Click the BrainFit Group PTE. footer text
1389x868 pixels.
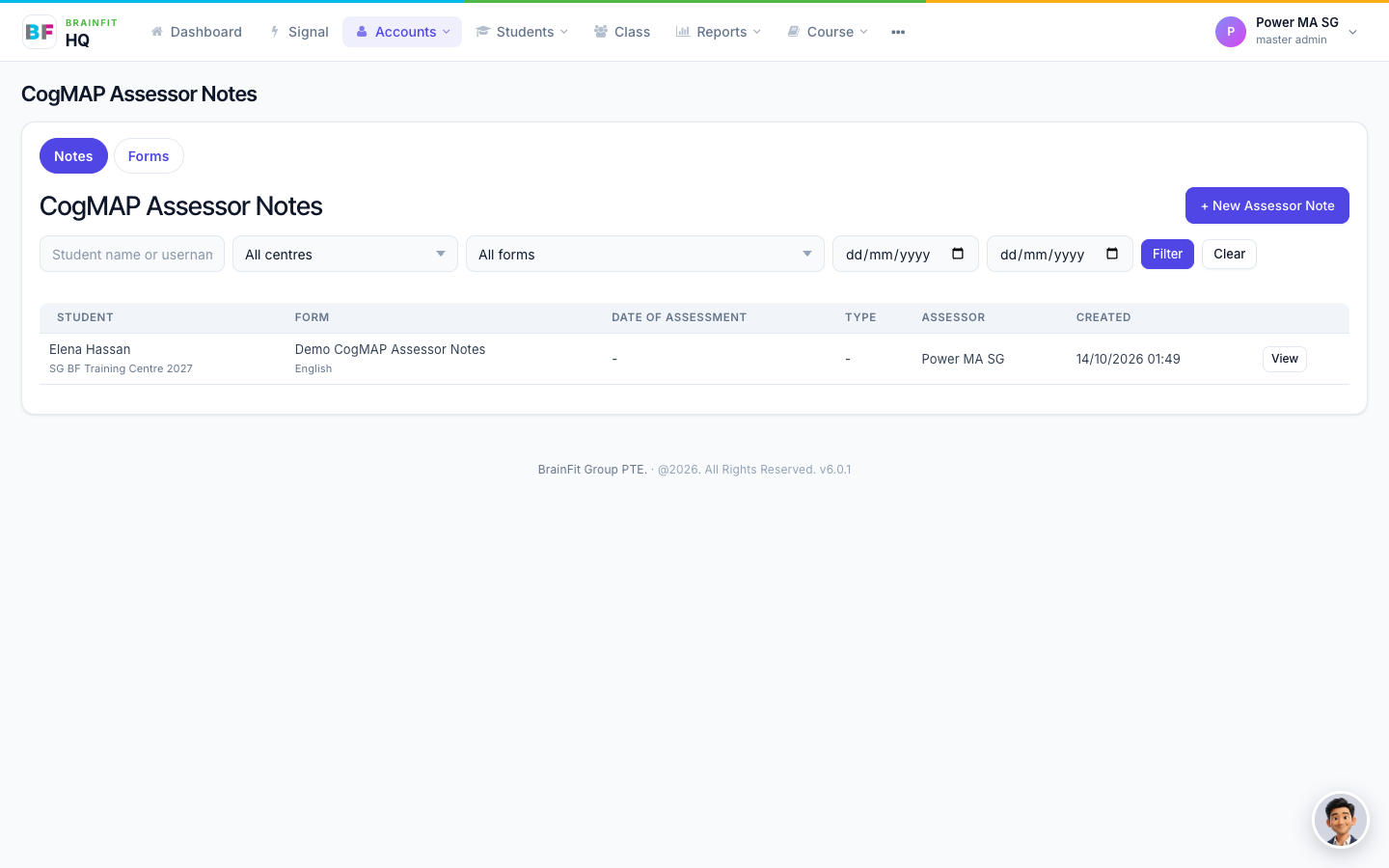592,470
